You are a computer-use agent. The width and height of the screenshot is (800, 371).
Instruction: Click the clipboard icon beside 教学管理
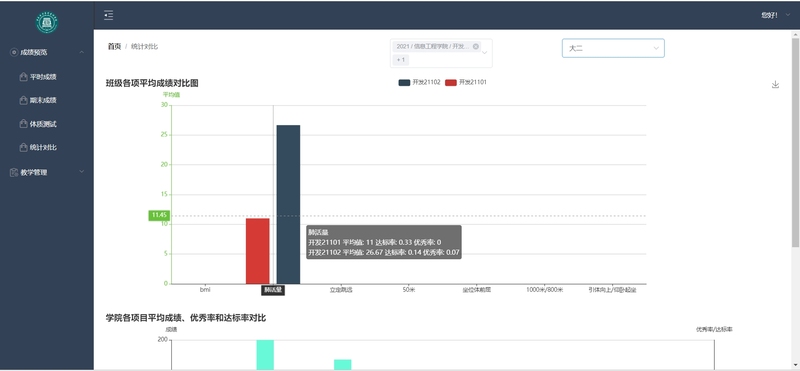click(x=14, y=172)
